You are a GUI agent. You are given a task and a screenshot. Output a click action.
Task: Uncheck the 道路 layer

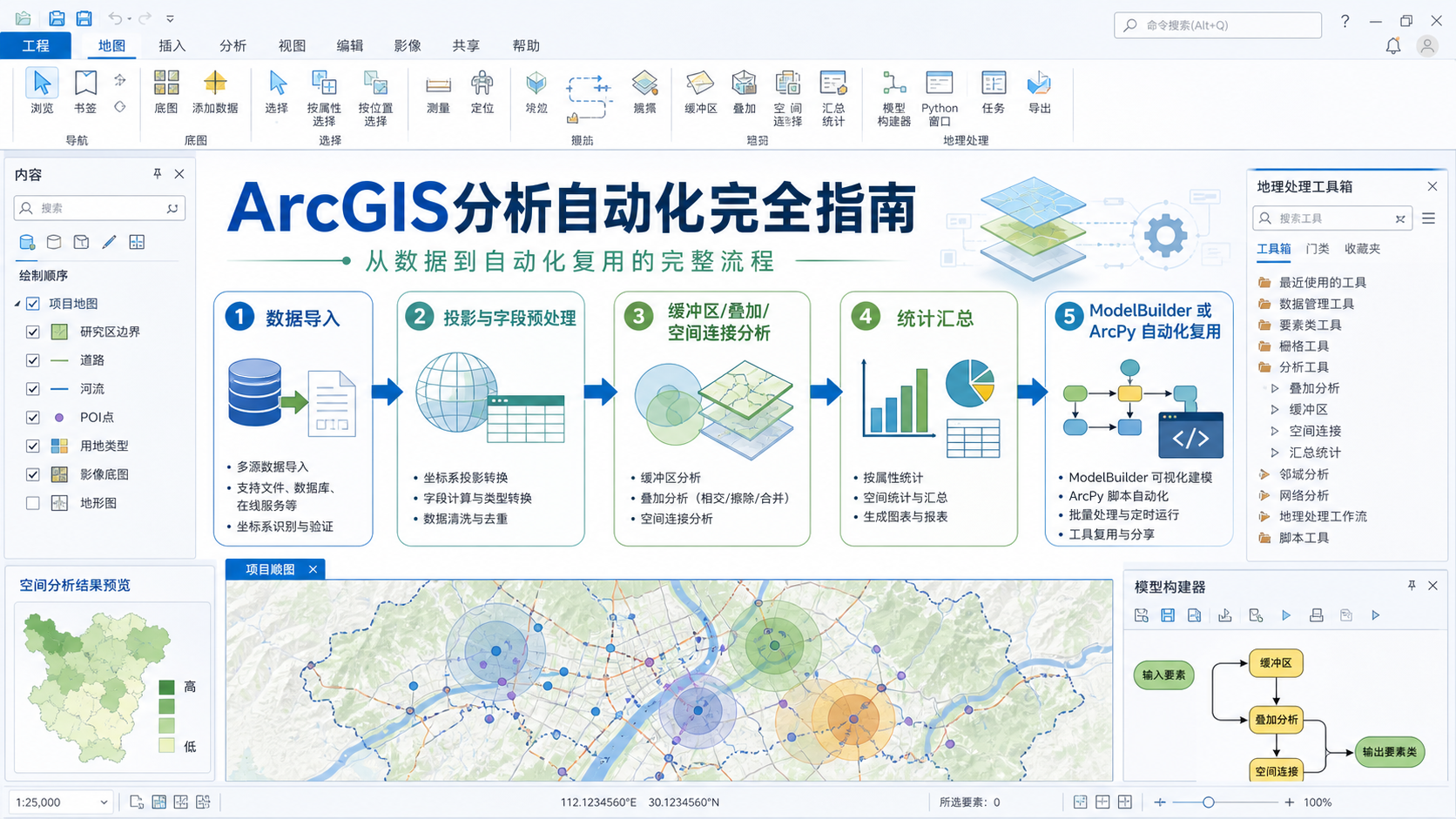(33, 360)
